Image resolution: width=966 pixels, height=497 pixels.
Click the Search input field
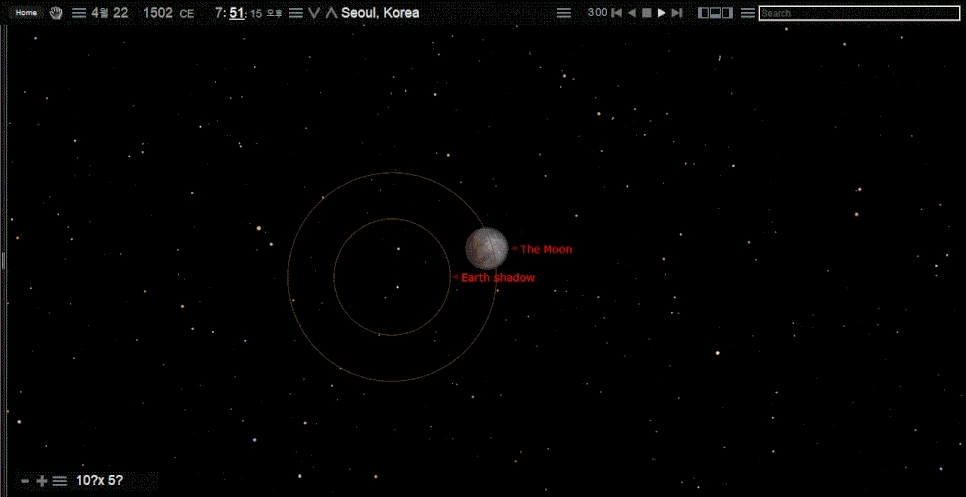pos(859,13)
